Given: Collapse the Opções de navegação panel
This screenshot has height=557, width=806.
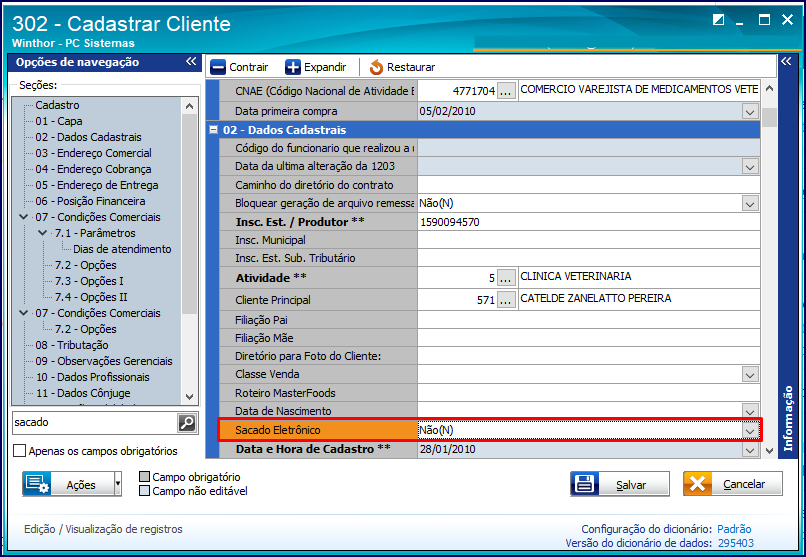Looking at the screenshot, I should click(191, 62).
